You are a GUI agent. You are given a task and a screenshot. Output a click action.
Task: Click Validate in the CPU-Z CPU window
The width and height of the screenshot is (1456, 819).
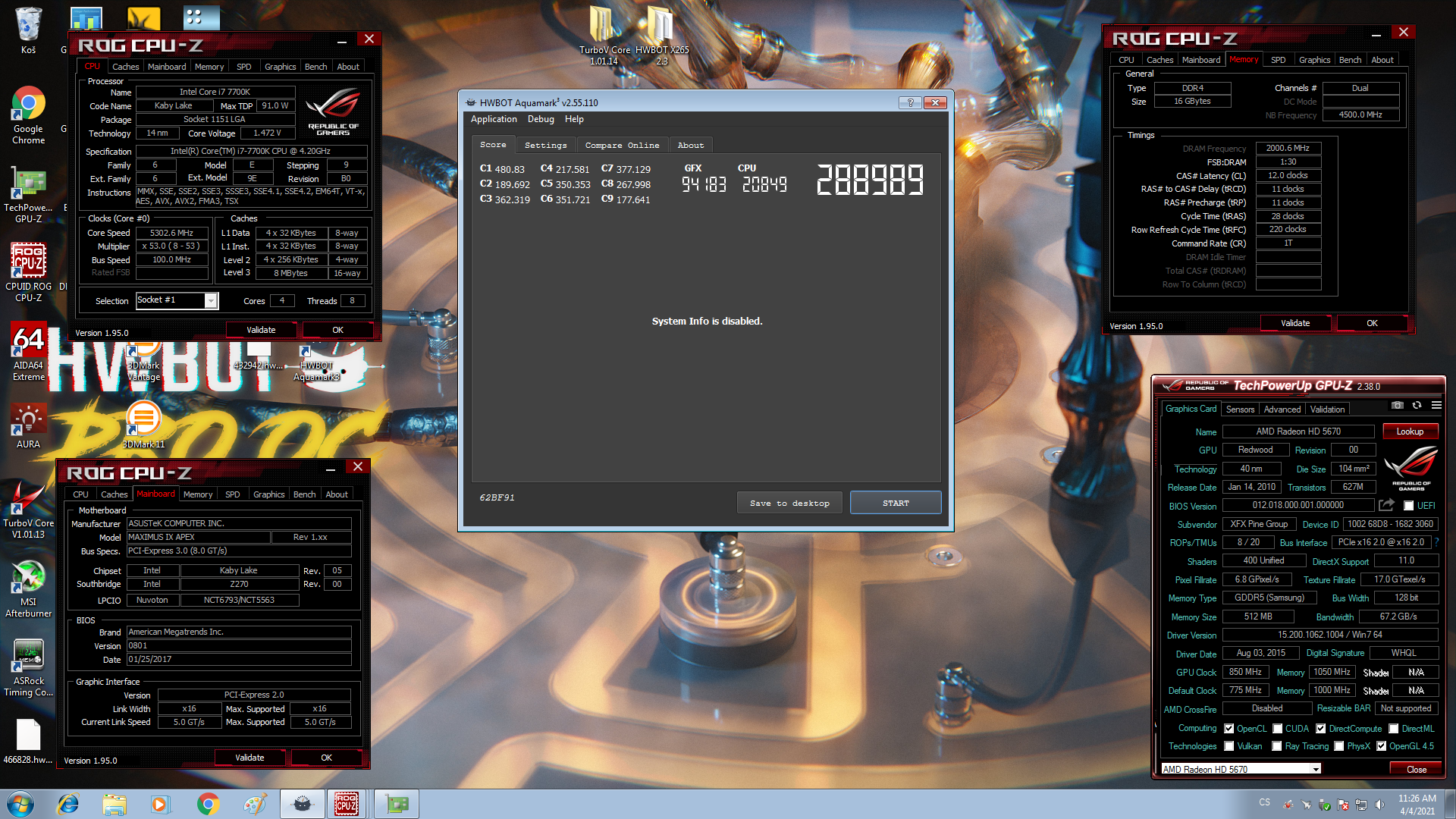261,330
